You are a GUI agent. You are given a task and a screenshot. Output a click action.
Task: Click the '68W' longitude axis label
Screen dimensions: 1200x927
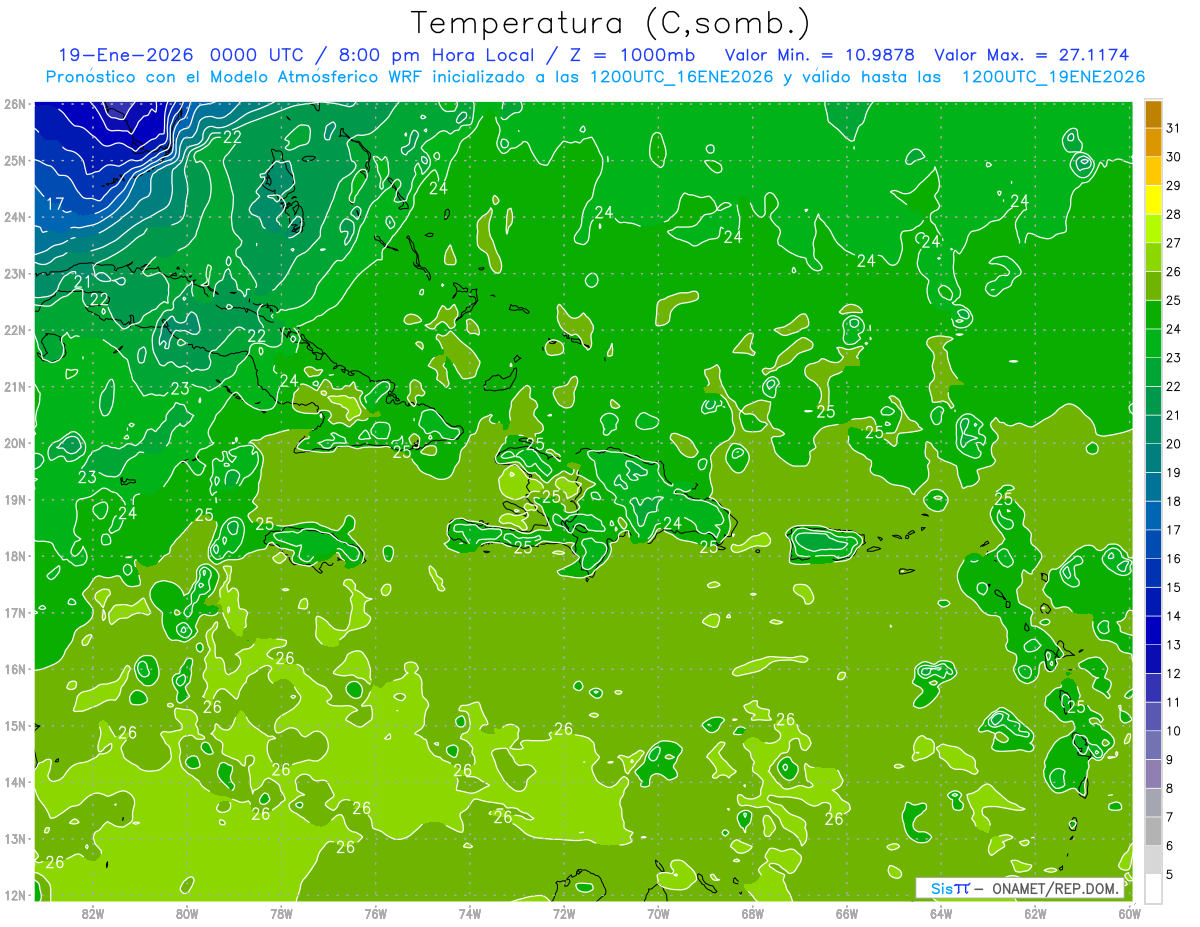click(x=752, y=913)
